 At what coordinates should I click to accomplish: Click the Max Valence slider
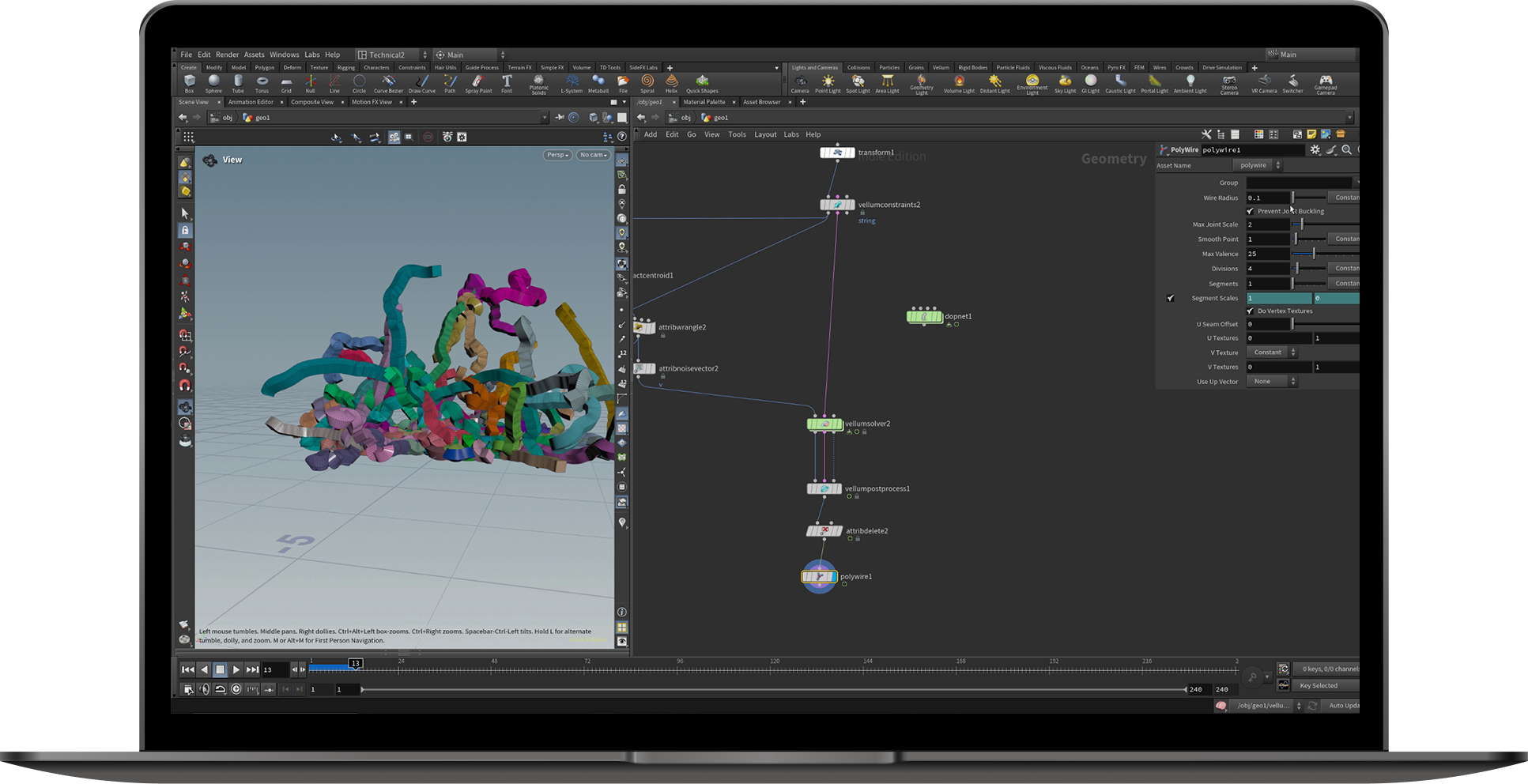1314,254
